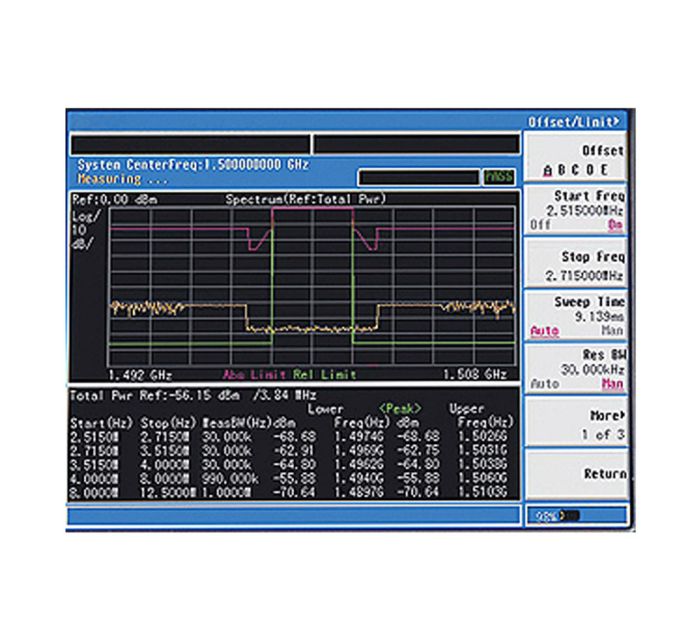
Task: Select the Sweep Time 9.139ms value
Action: click(x=599, y=316)
